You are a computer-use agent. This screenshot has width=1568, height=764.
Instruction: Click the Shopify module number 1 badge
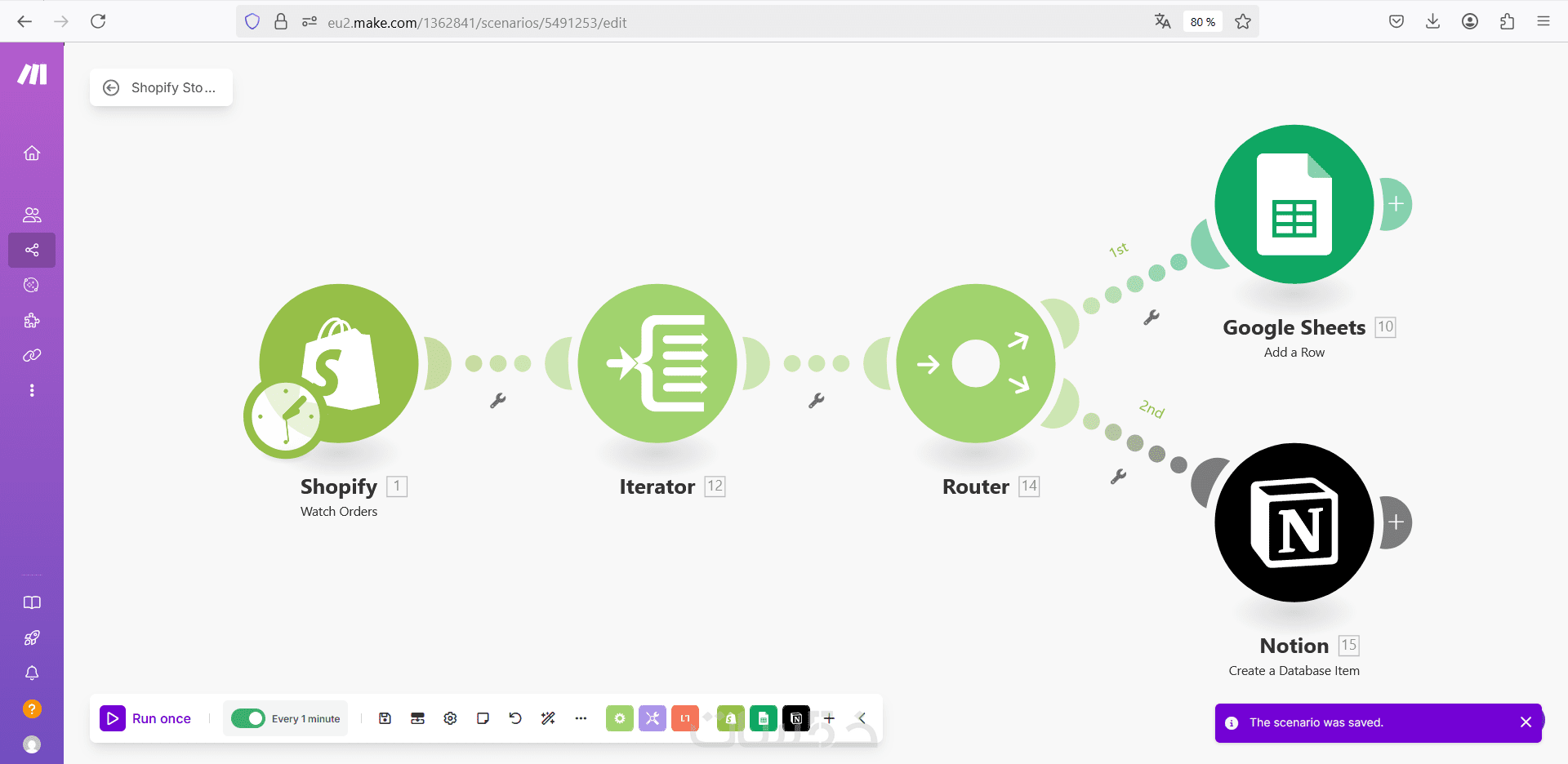click(x=397, y=486)
